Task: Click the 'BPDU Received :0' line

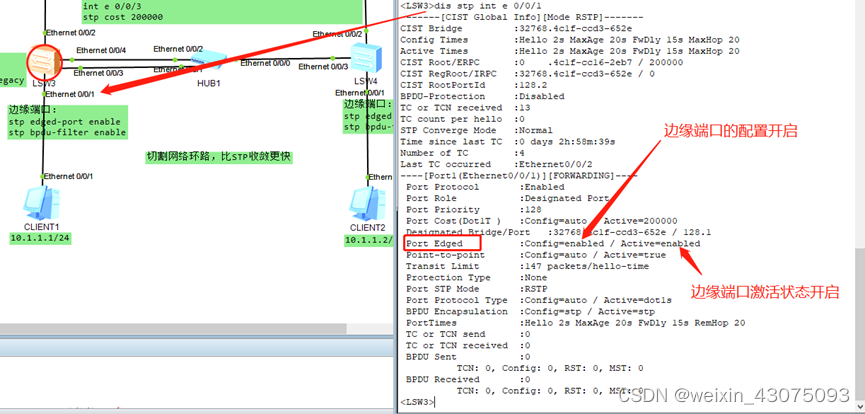Action: point(468,379)
